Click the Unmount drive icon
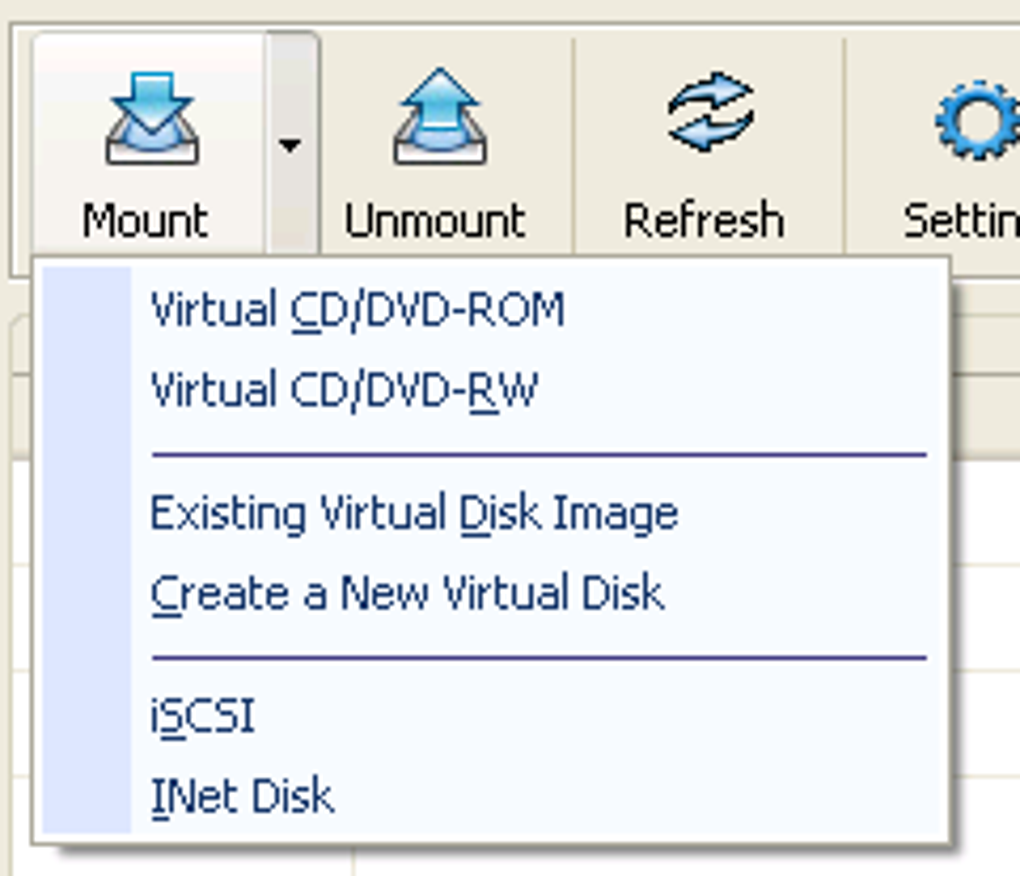This screenshot has width=1020, height=876. pos(439,118)
